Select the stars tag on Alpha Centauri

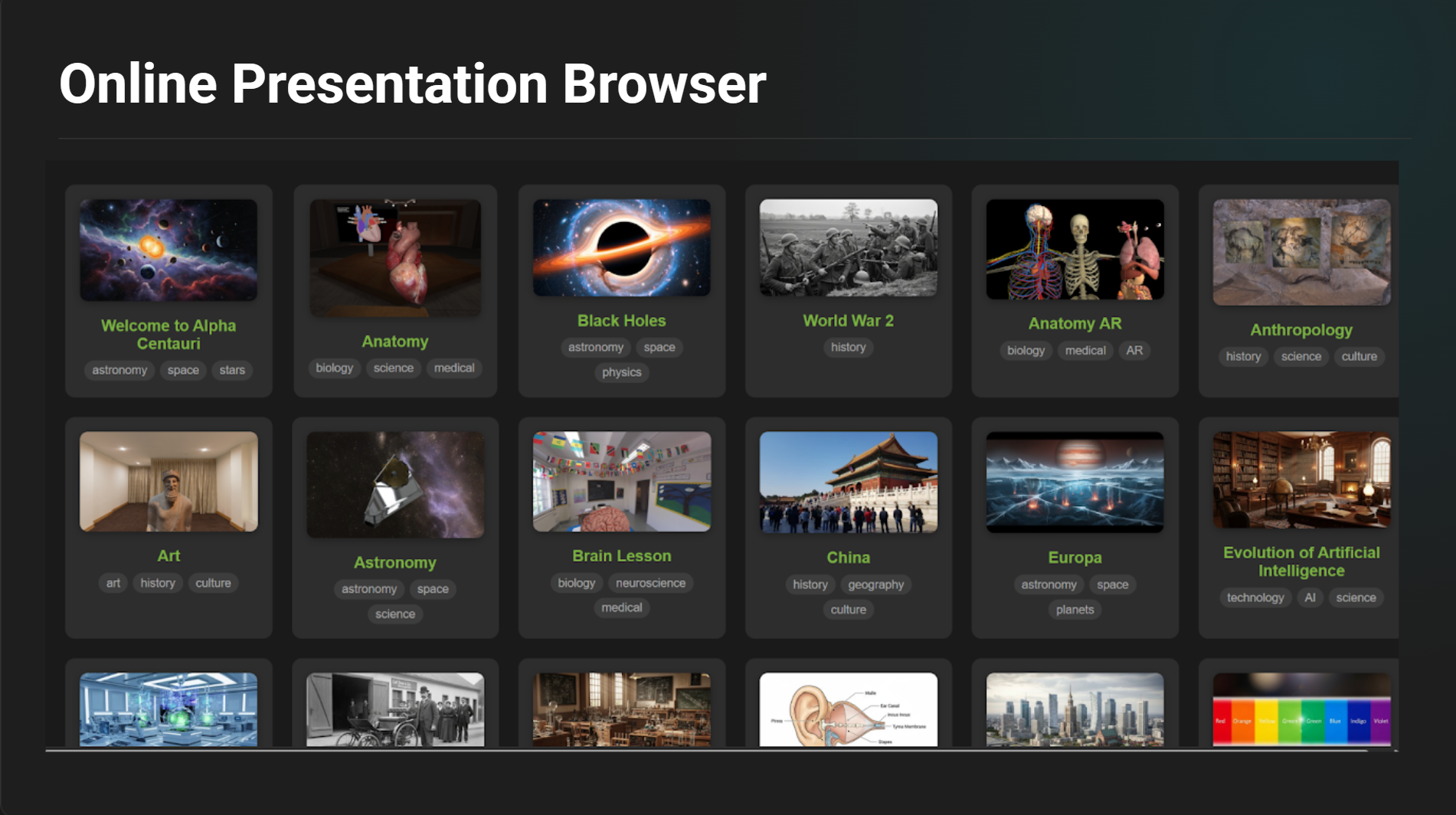click(x=232, y=370)
